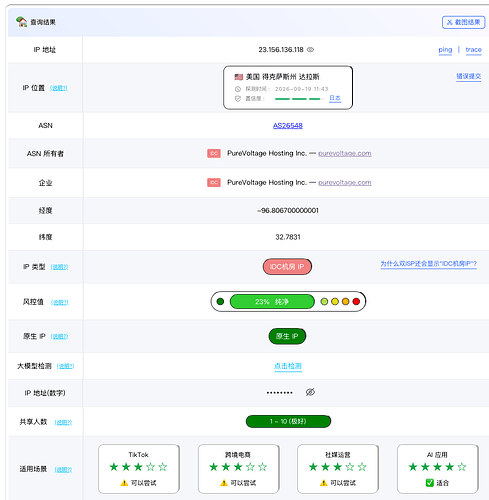Click the warning icon in 跨境电商 card
This screenshot has height=500, width=489.
point(224,483)
